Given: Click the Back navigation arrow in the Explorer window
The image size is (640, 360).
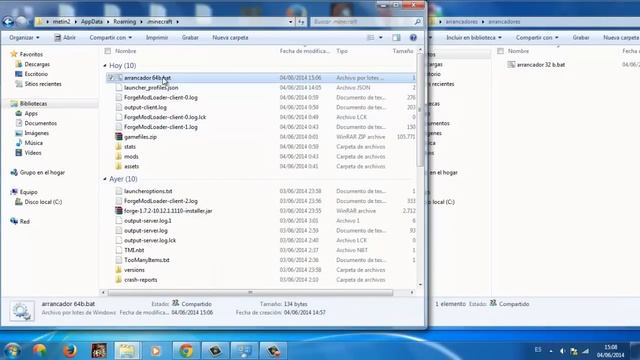Looking at the screenshot, I should pos(8,22).
